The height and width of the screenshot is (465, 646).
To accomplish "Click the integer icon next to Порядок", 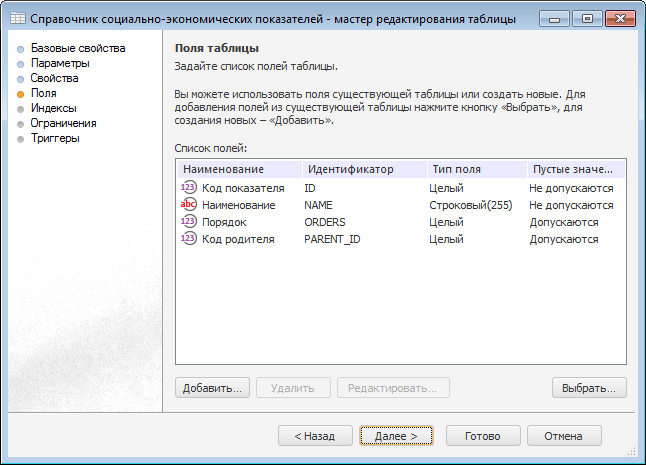I will [x=188, y=222].
